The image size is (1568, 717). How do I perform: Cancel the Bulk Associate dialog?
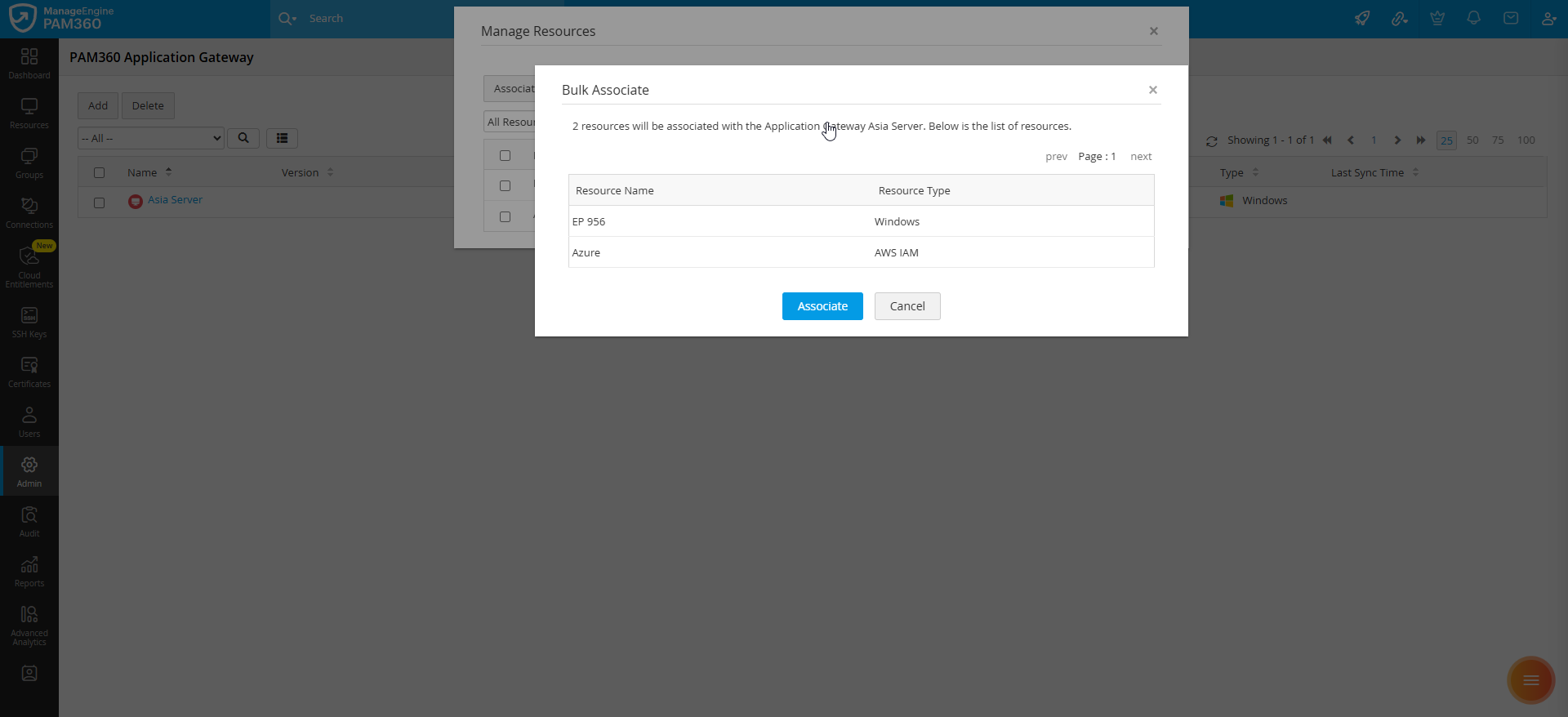coord(907,306)
